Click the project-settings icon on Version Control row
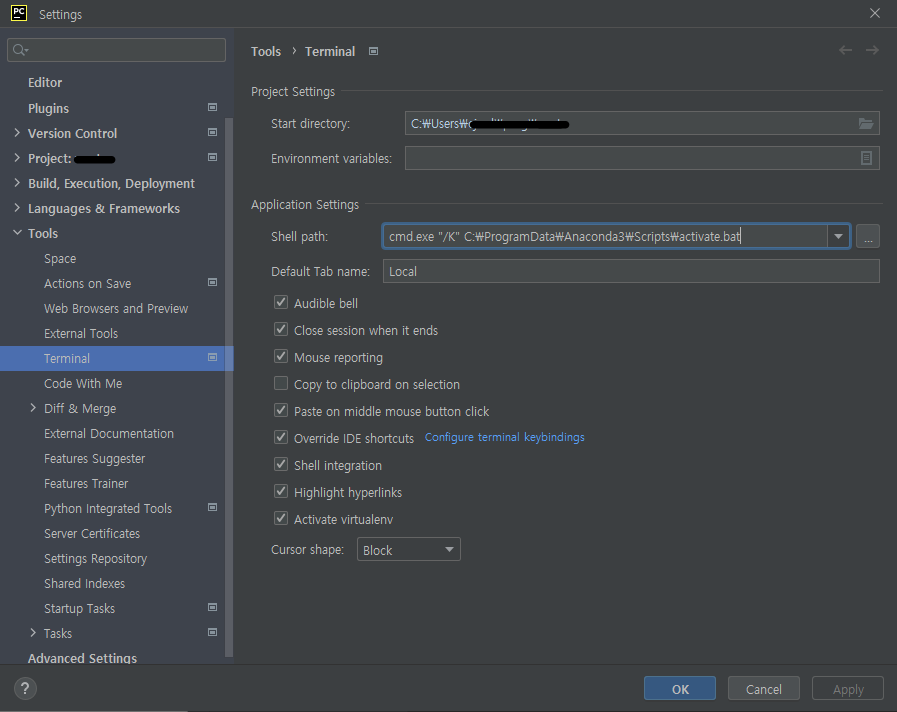The image size is (897, 712). pyautogui.click(x=212, y=133)
